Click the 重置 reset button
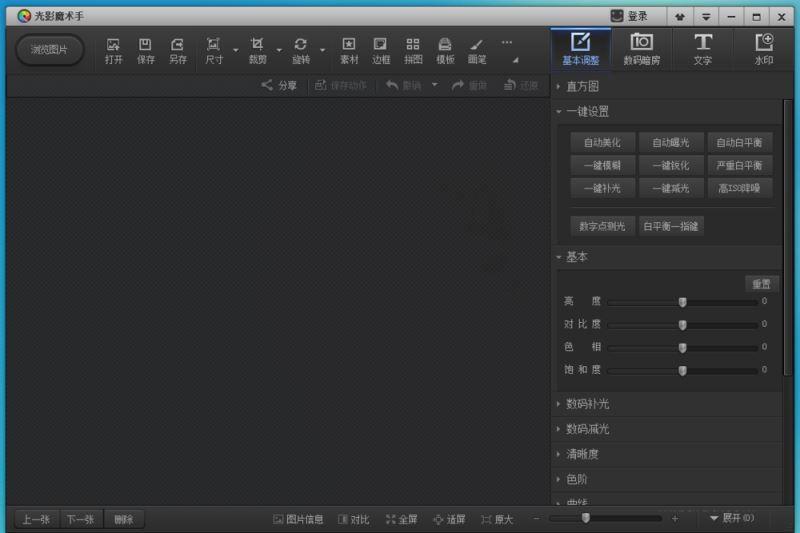The height and width of the screenshot is (533, 800). click(761, 284)
